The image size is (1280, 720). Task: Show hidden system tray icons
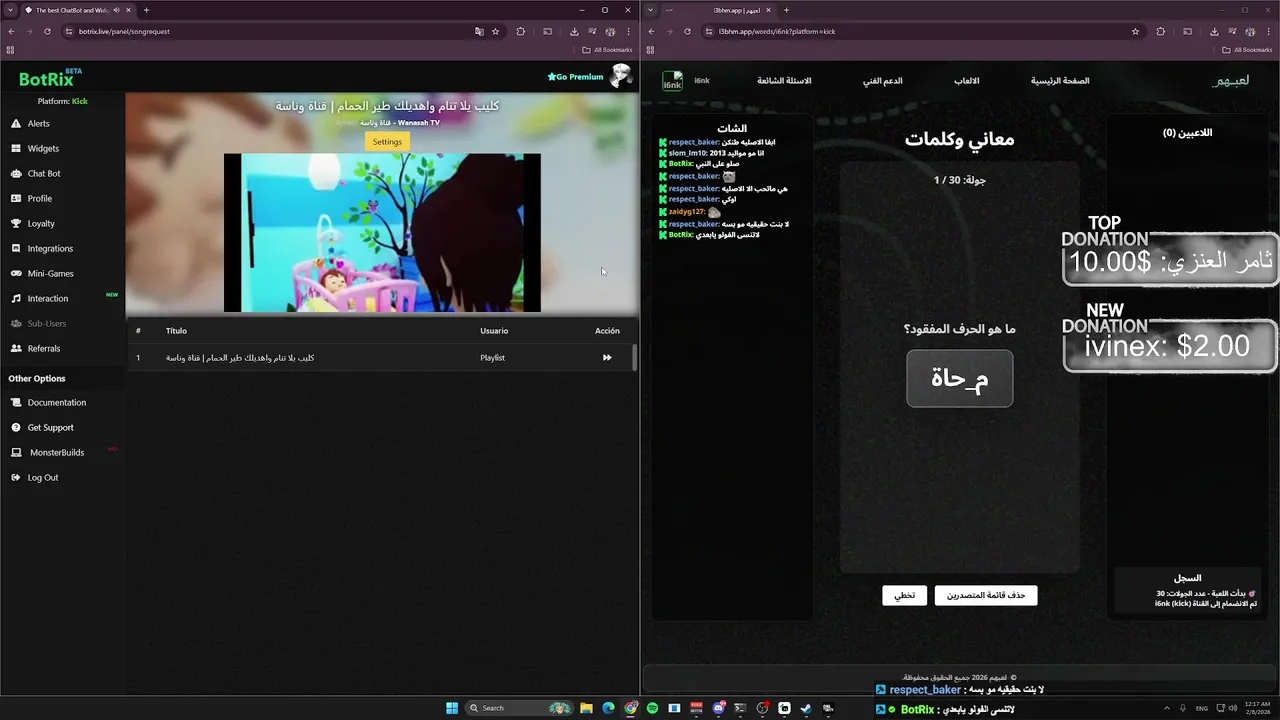tap(1166, 708)
